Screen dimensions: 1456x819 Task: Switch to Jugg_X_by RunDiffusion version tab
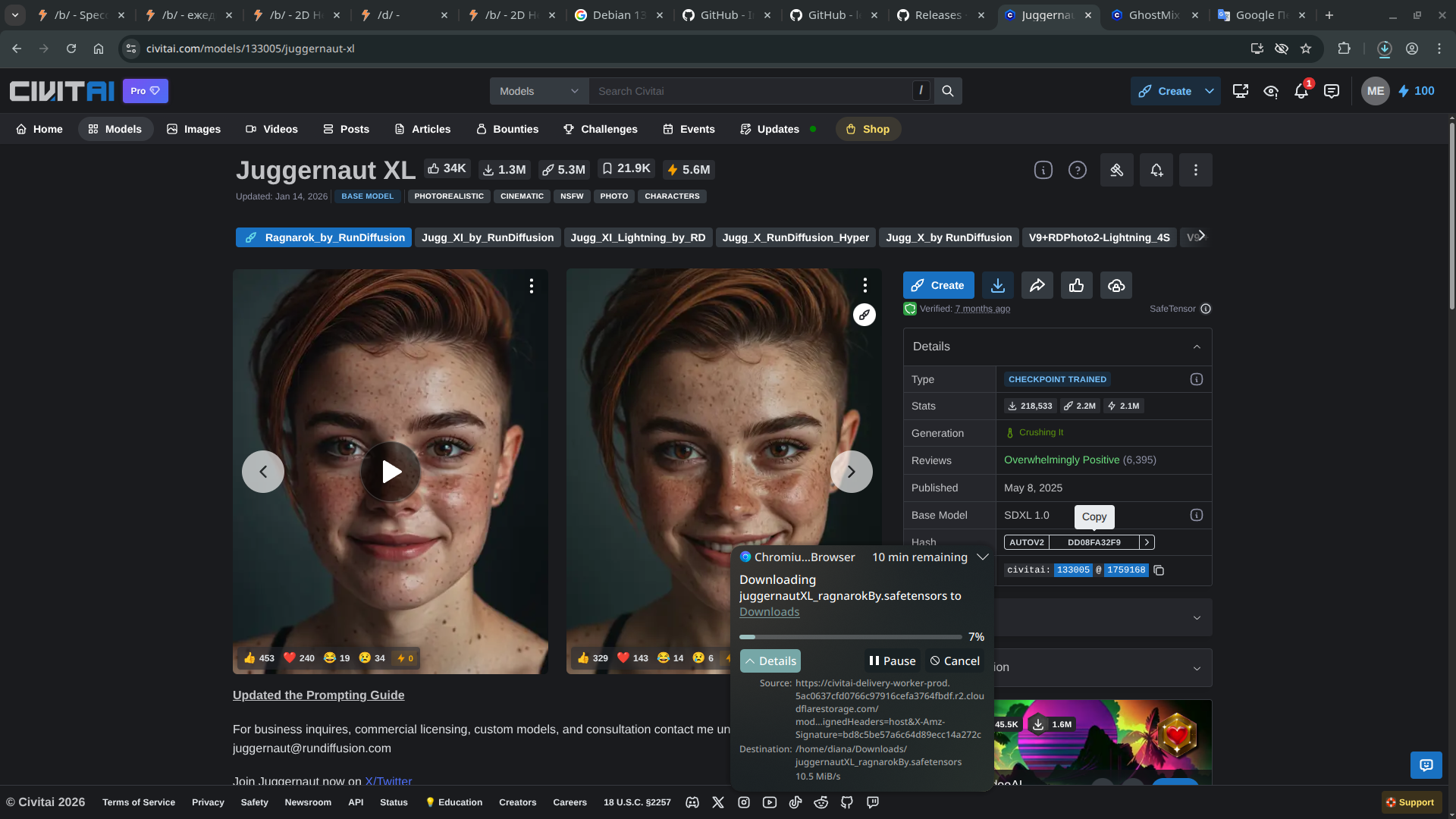[949, 237]
